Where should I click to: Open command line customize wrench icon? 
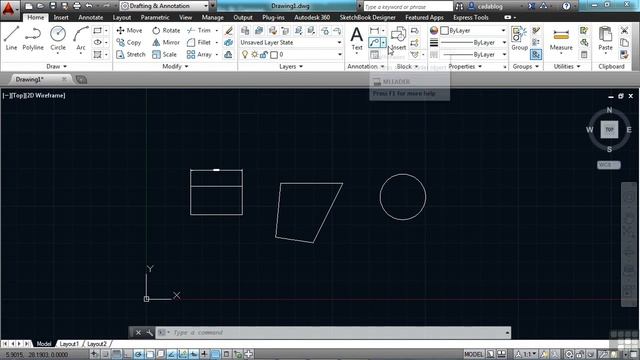[x=149, y=333]
